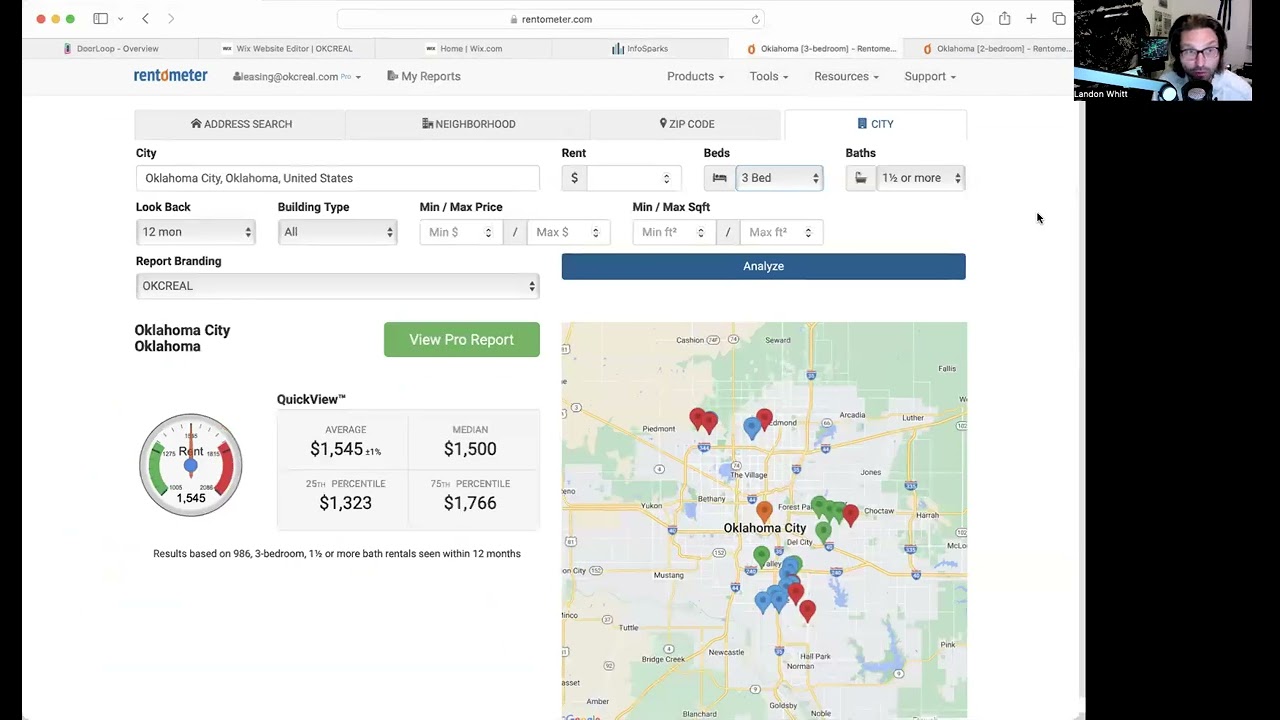Click the dollar sign icon beside Rent
Screen dimensions: 1280x720
pos(574,178)
